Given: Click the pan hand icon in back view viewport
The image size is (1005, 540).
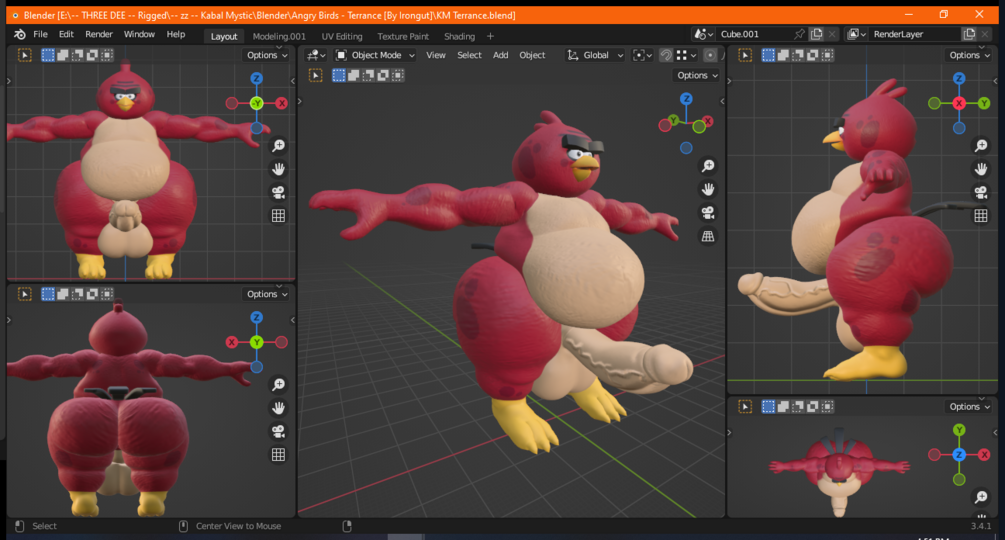Looking at the screenshot, I should click(x=278, y=408).
